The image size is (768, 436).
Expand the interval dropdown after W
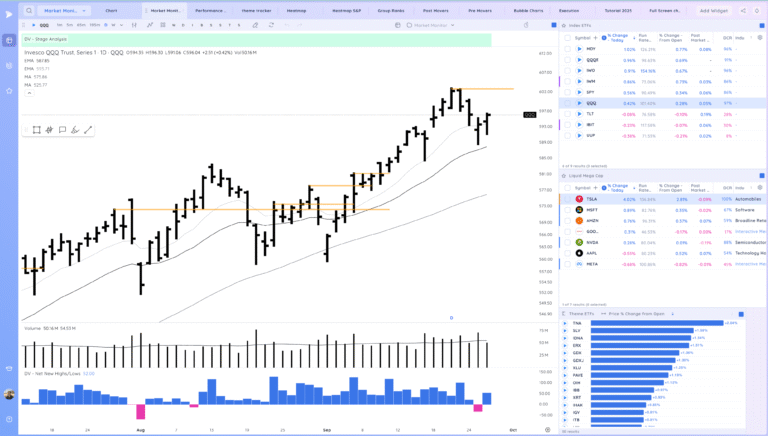[x=121, y=25]
